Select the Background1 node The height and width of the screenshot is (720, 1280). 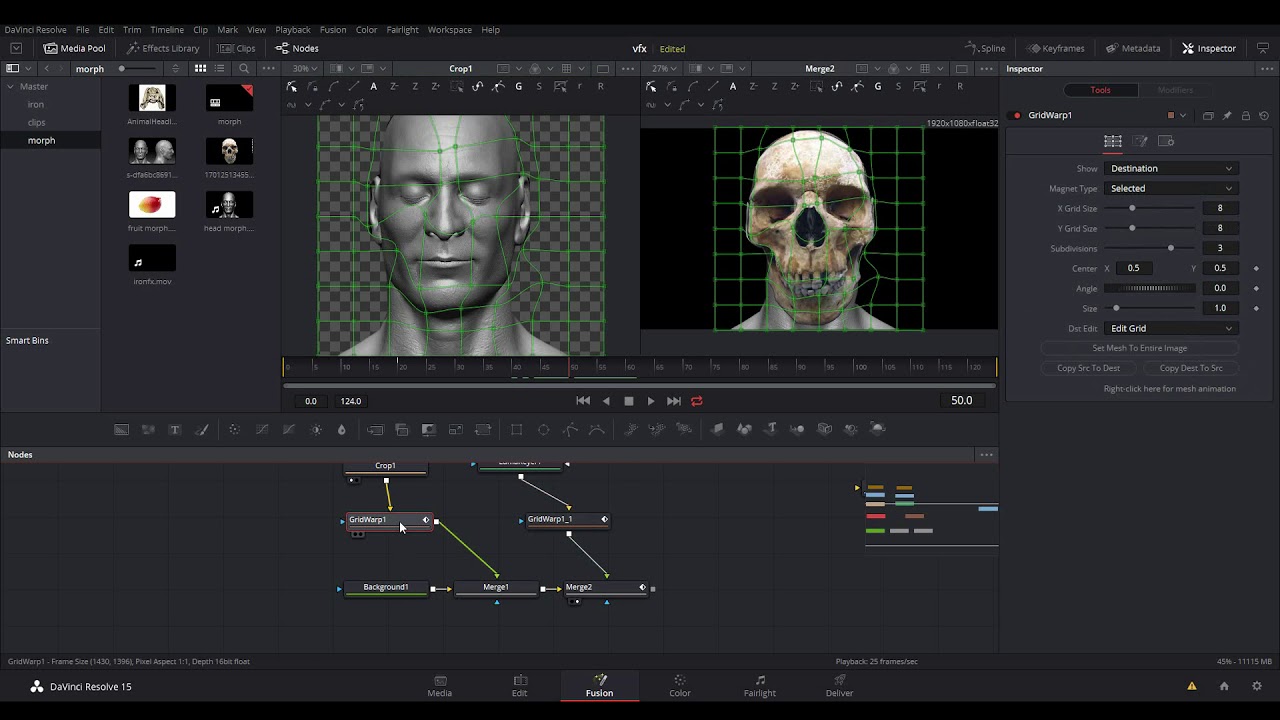click(386, 588)
